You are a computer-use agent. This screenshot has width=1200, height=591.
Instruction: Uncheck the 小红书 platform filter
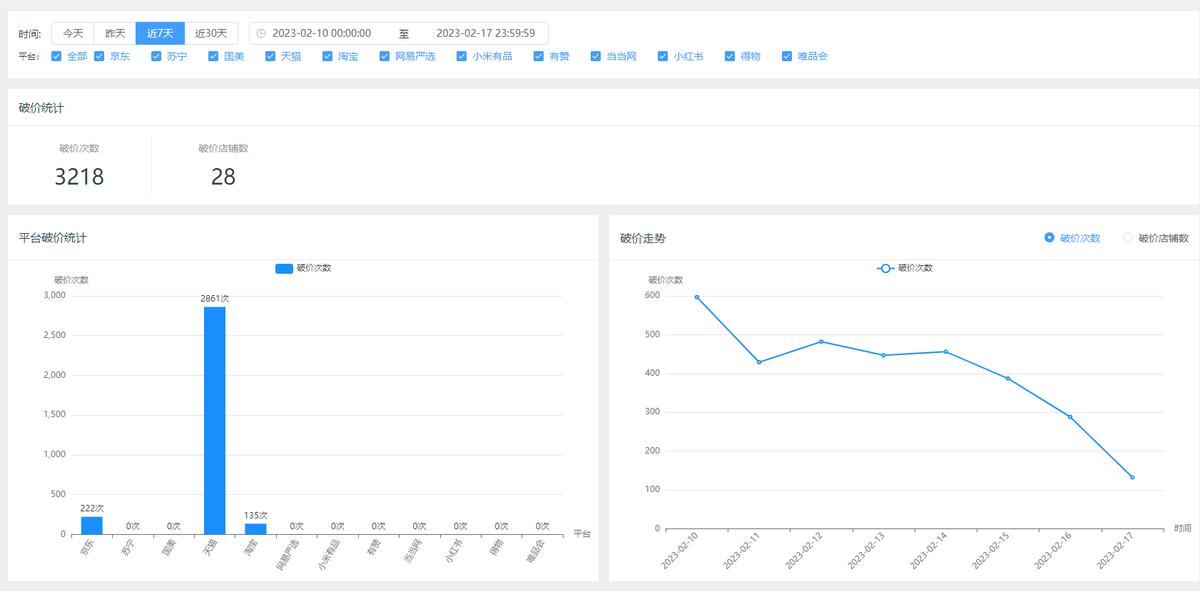[663, 56]
